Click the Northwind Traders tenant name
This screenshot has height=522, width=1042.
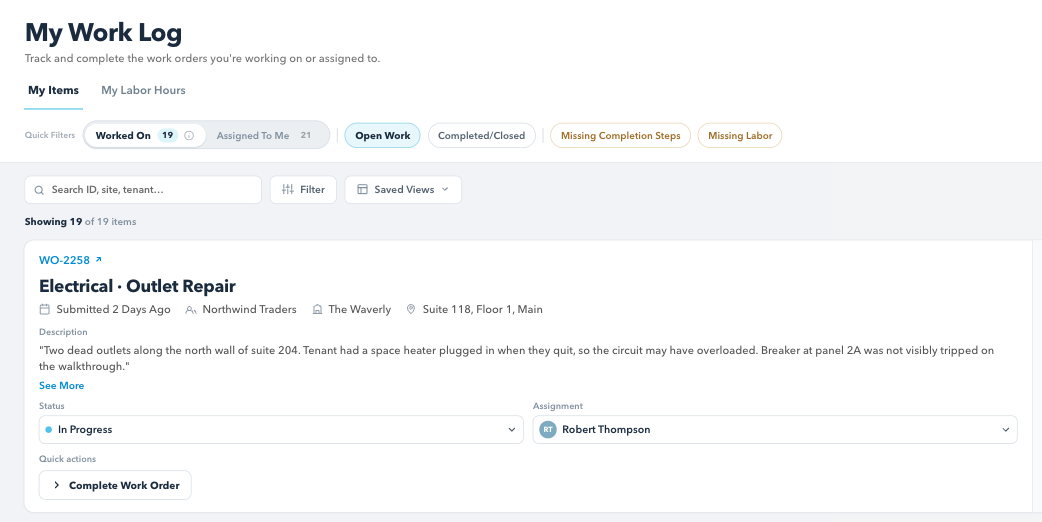coord(249,309)
